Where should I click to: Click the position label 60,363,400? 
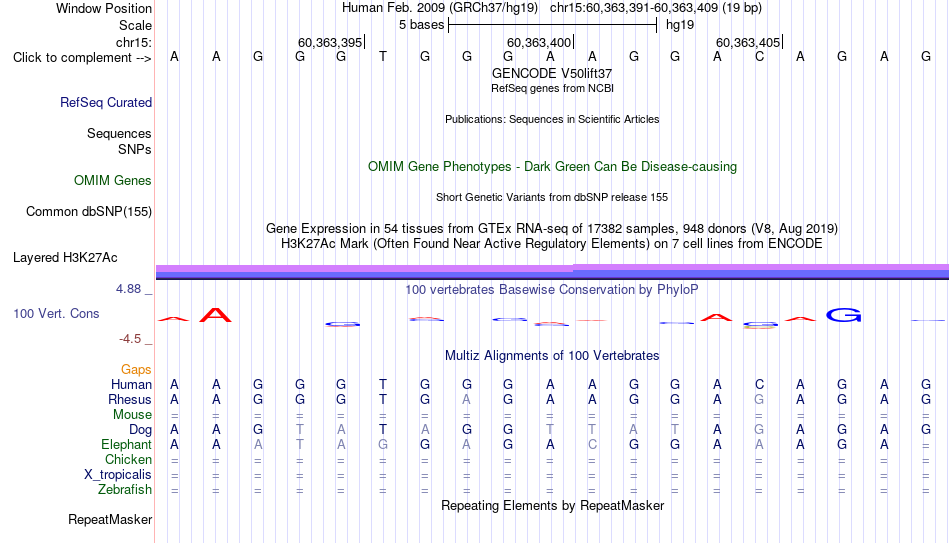(x=539, y=42)
